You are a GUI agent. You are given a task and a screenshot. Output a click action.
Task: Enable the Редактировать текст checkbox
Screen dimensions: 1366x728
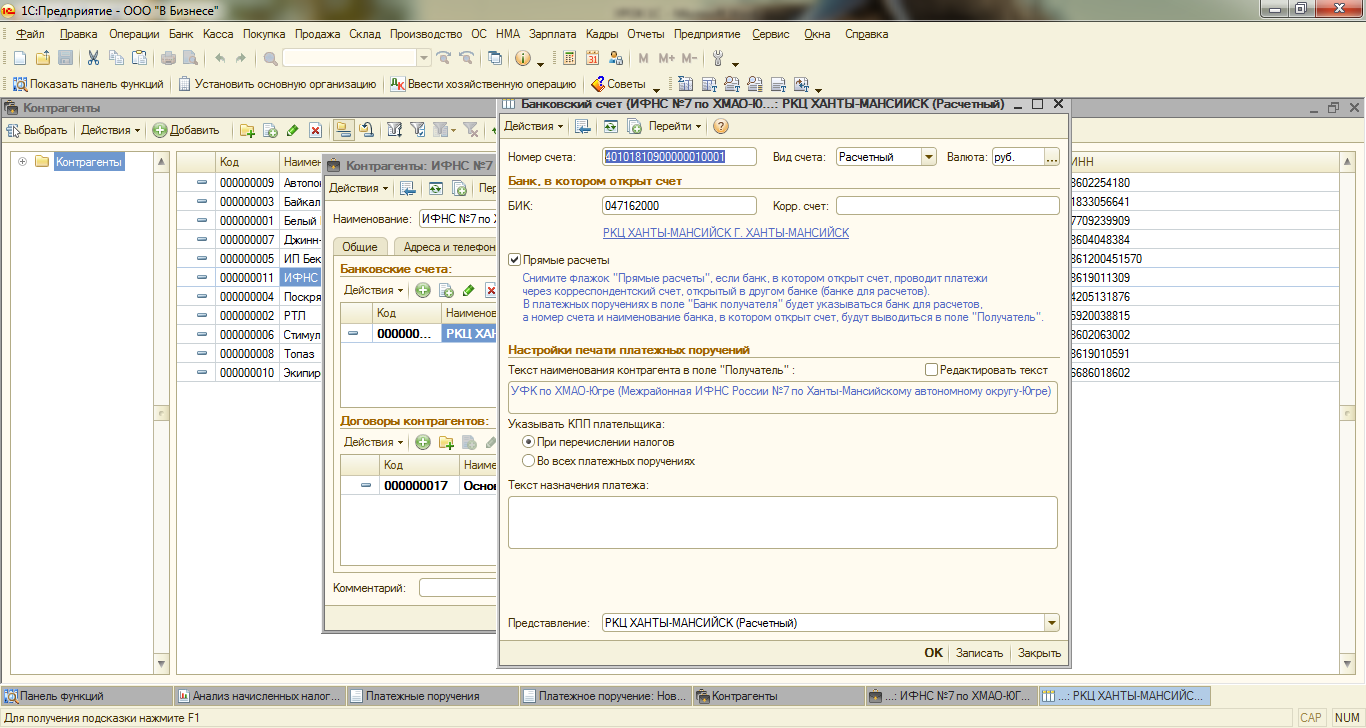(x=932, y=370)
